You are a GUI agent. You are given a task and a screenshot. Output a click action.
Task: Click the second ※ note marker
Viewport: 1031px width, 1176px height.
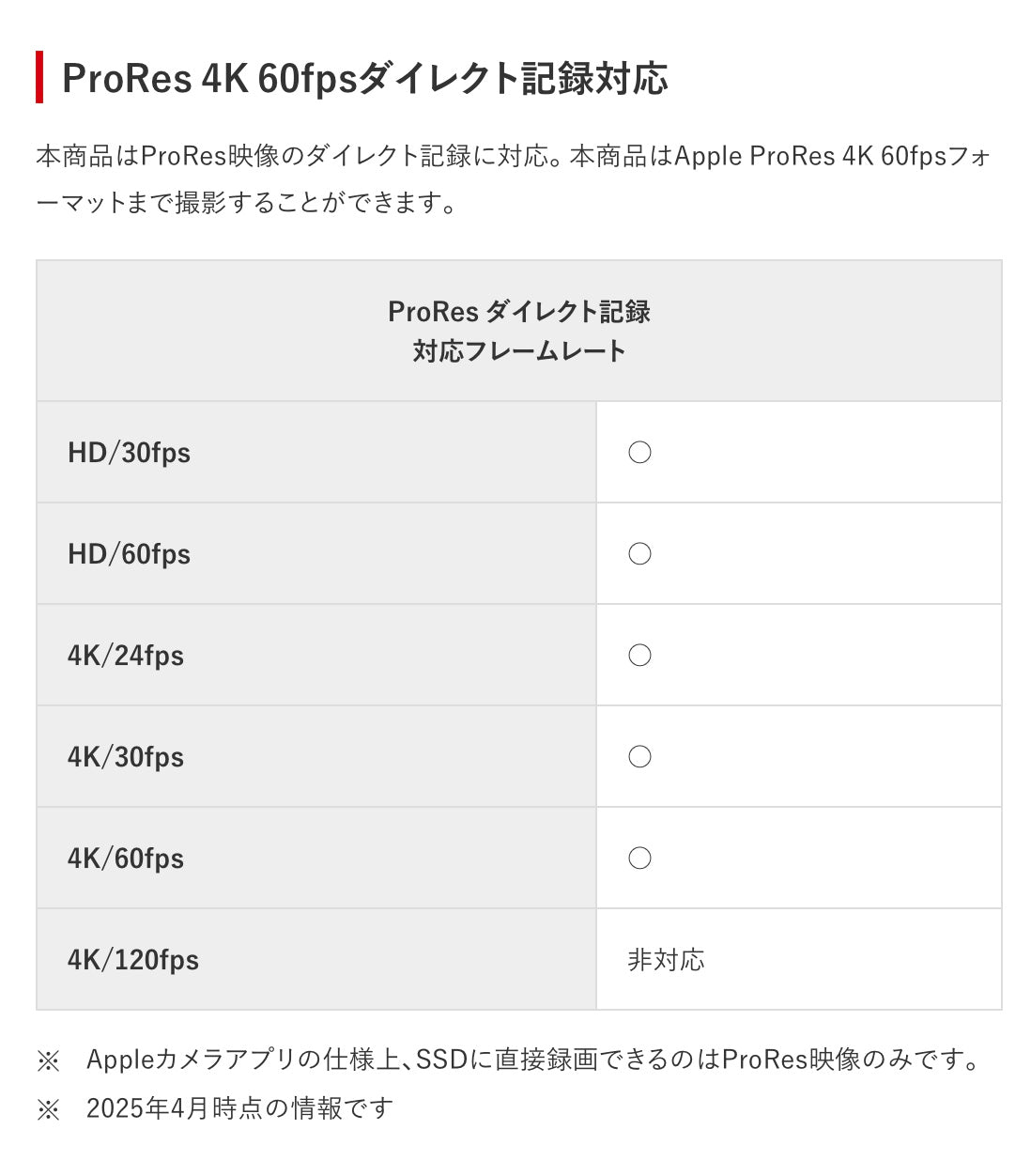coord(48,1109)
